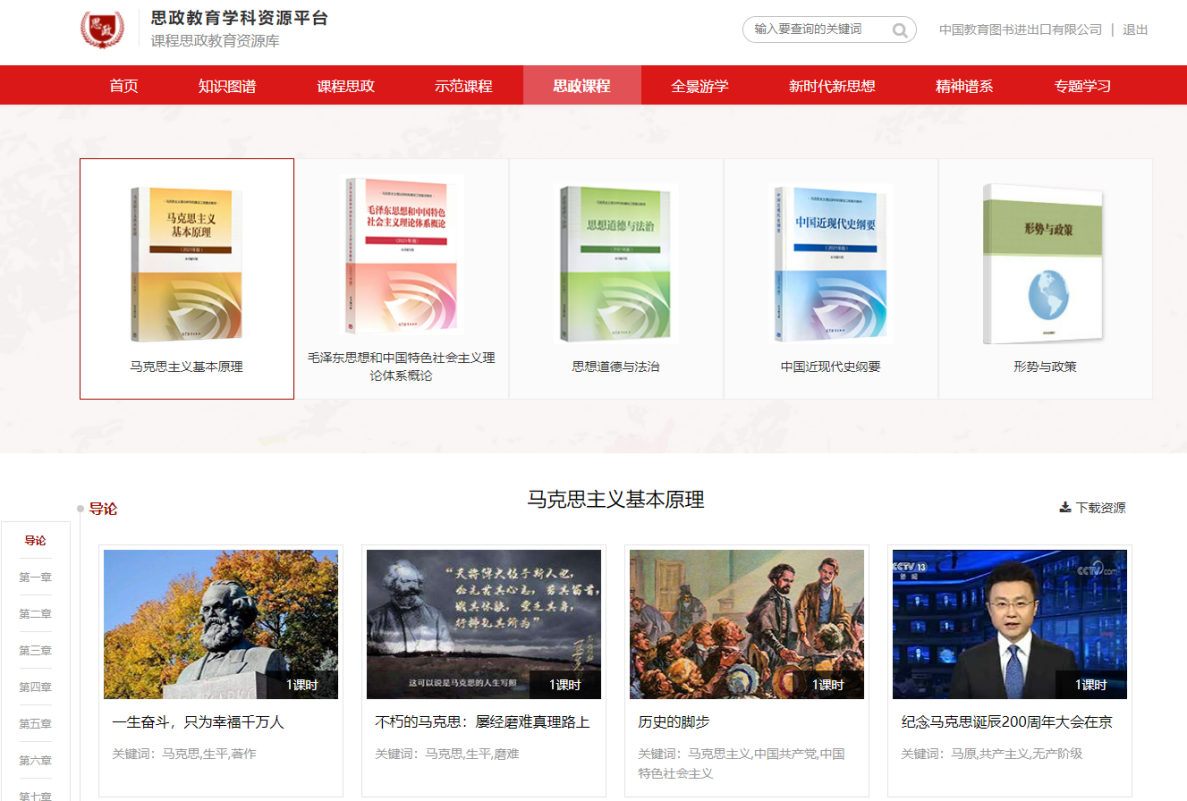Type in the keyword search field
The width and height of the screenshot is (1187, 801).
(x=815, y=30)
